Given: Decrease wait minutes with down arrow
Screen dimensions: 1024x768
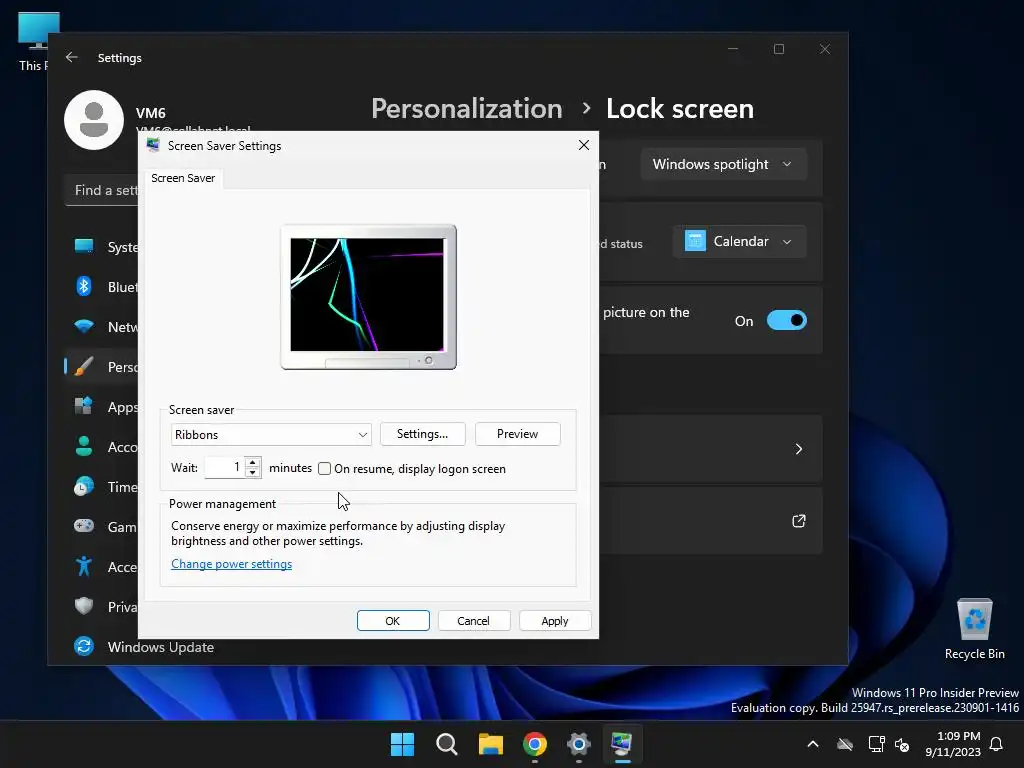Looking at the screenshot, I should [253, 472].
